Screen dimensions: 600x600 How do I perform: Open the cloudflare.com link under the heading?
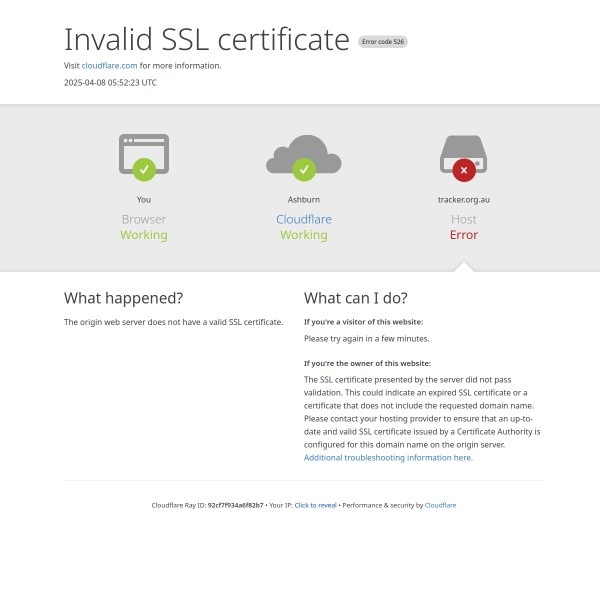[109, 66]
